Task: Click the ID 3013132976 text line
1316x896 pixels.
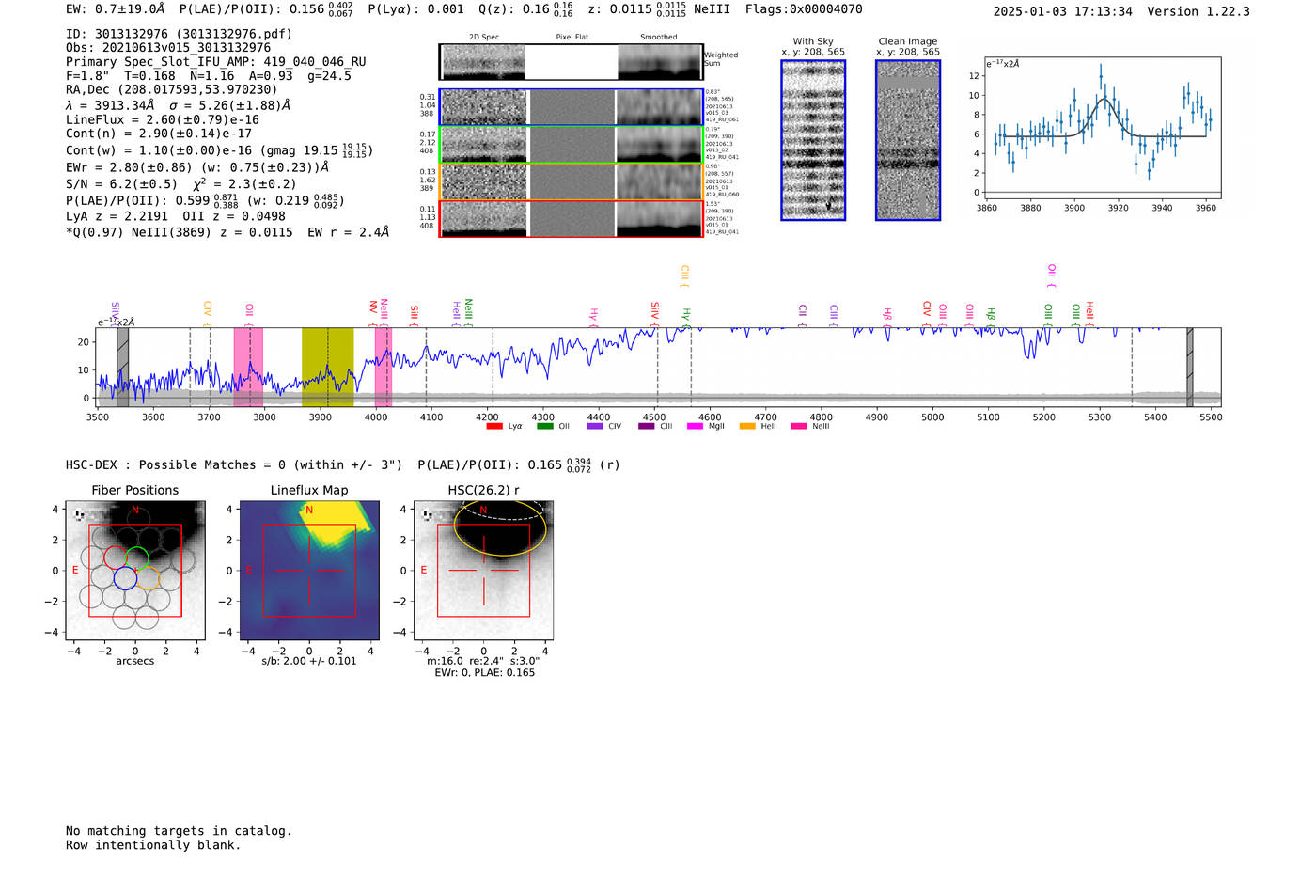Action: click(x=179, y=34)
